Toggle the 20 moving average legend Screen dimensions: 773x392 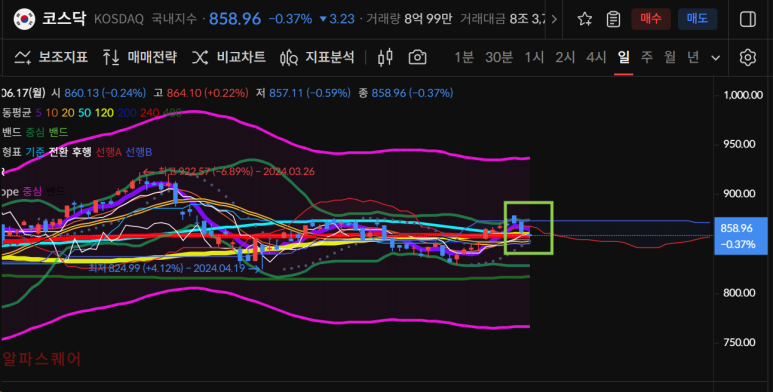[x=68, y=113]
